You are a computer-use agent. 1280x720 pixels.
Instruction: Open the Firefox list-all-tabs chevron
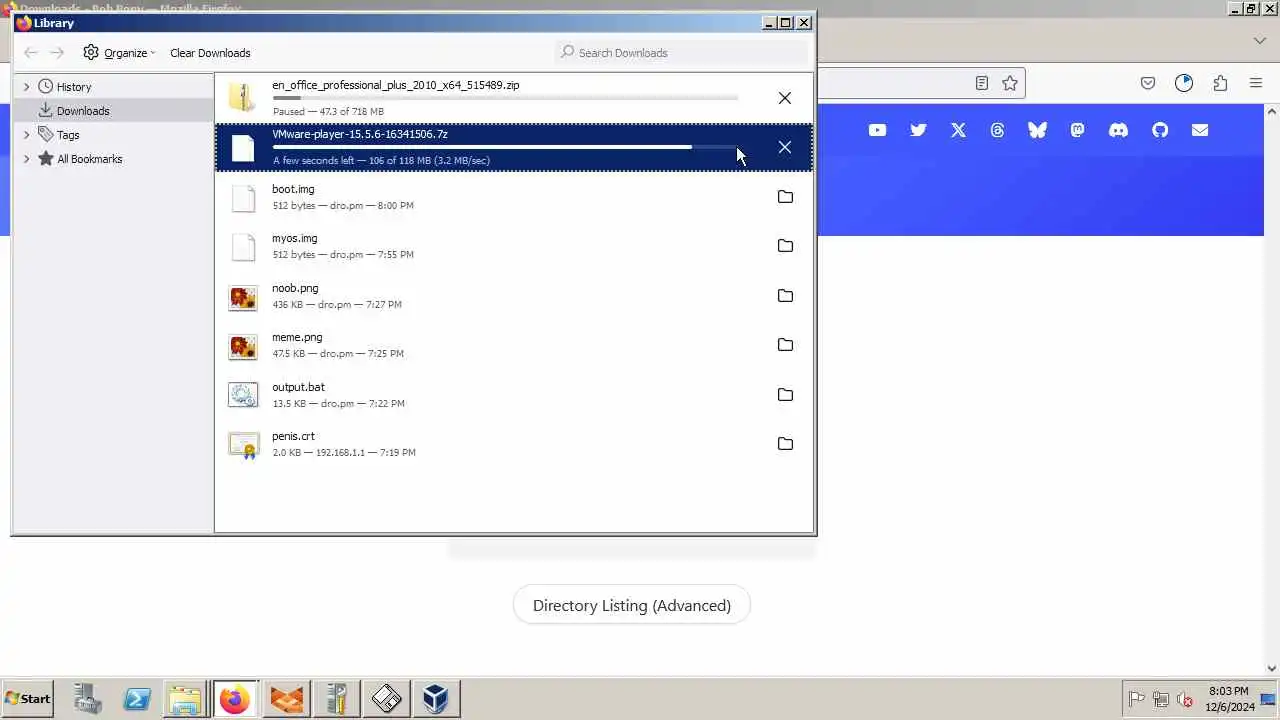1260,41
